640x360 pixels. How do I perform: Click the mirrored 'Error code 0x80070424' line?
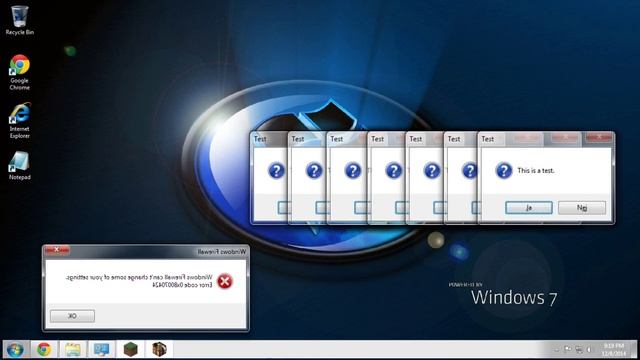click(x=182, y=285)
